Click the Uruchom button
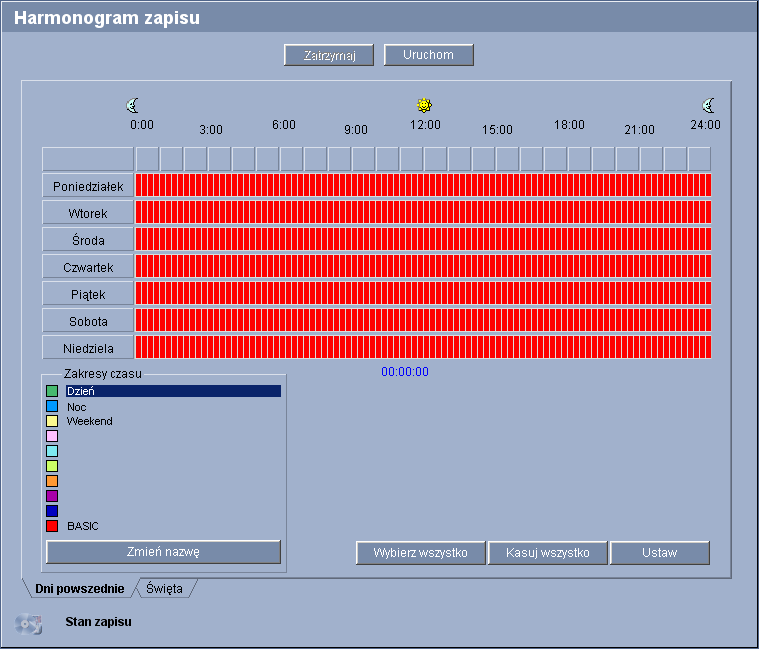759x649 pixels. (428, 55)
